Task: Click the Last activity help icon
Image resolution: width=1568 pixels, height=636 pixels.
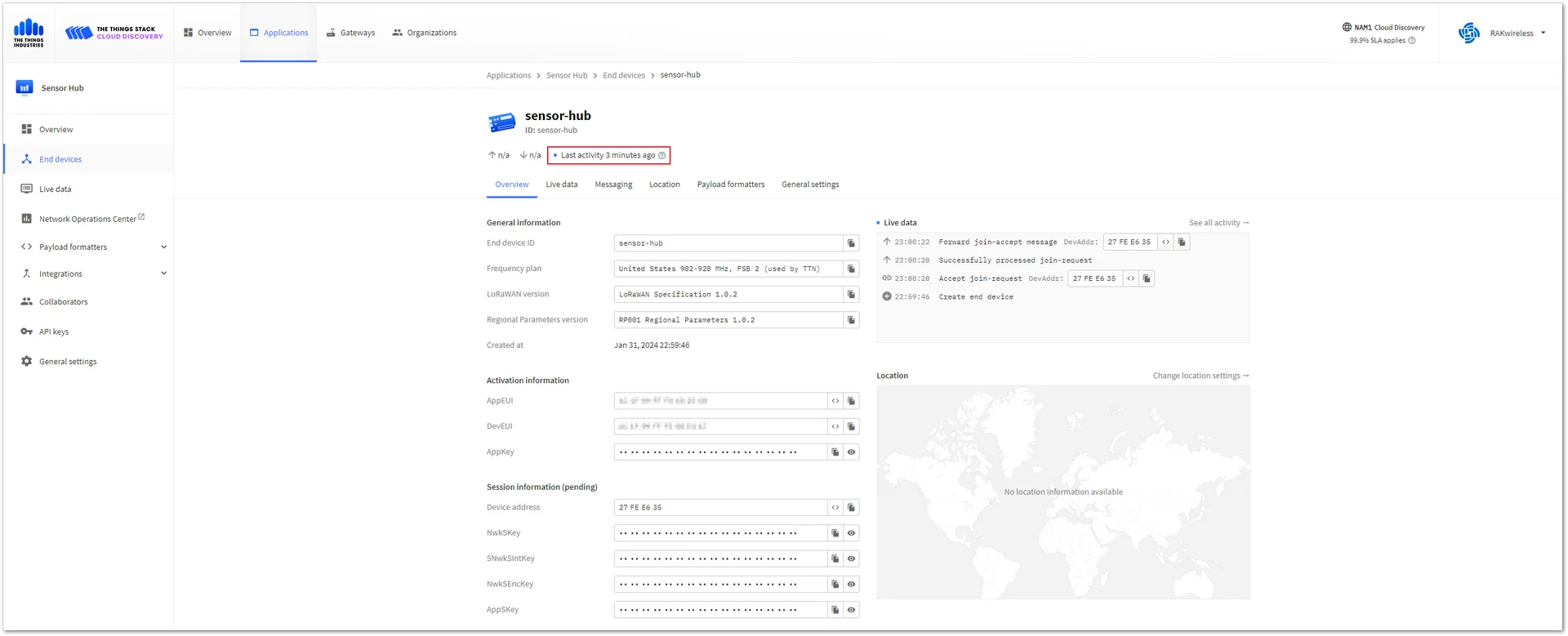Action: tap(661, 155)
